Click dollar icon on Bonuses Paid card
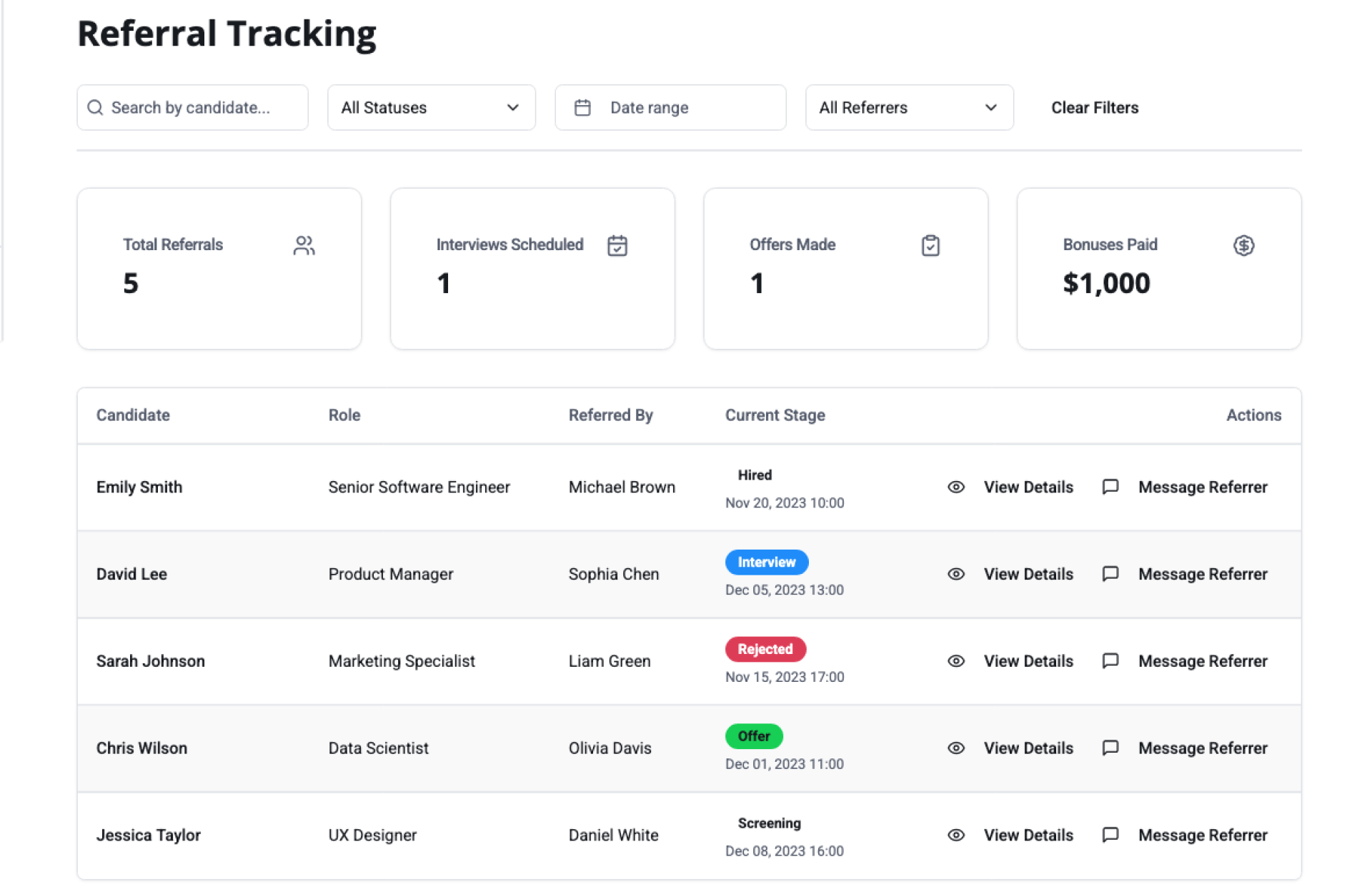Viewport: 1372px width, 892px height. [1243, 245]
